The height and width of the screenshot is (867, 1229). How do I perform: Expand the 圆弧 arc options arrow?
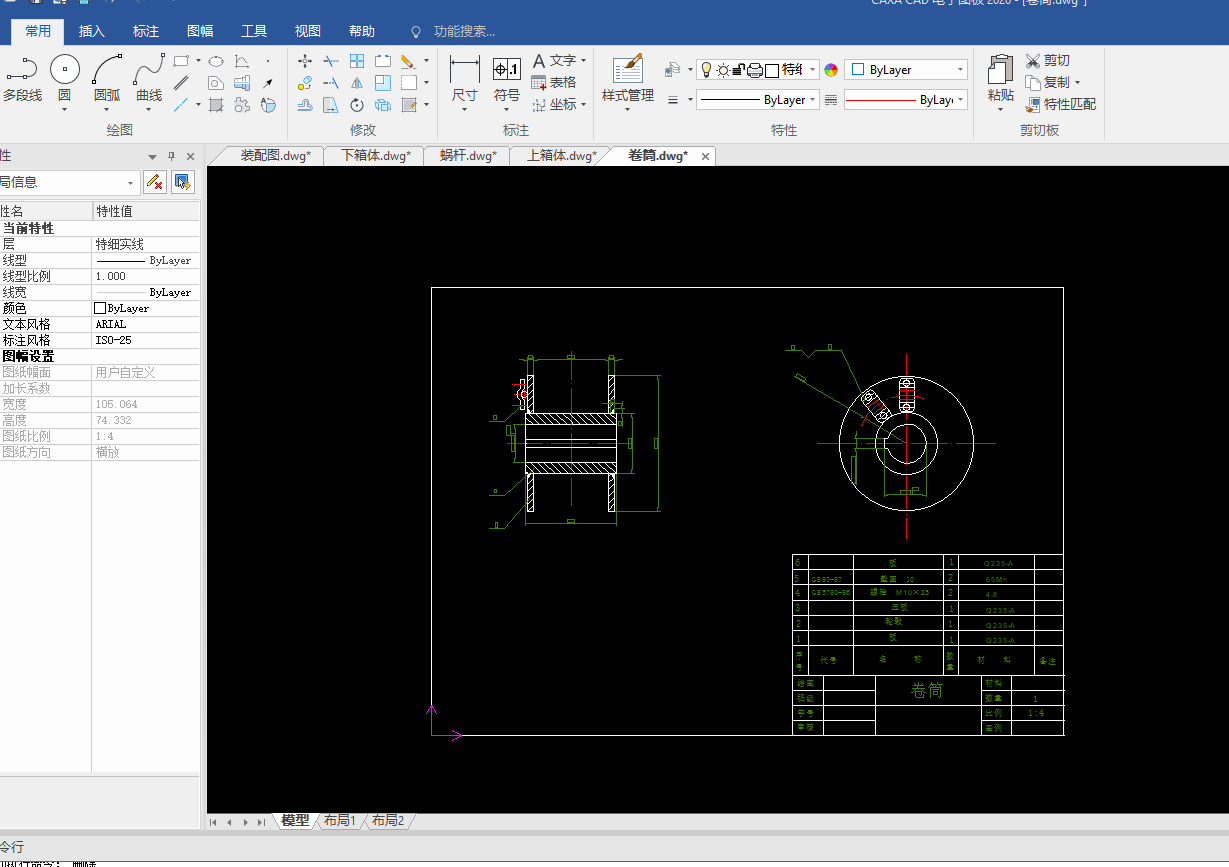(107, 109)
